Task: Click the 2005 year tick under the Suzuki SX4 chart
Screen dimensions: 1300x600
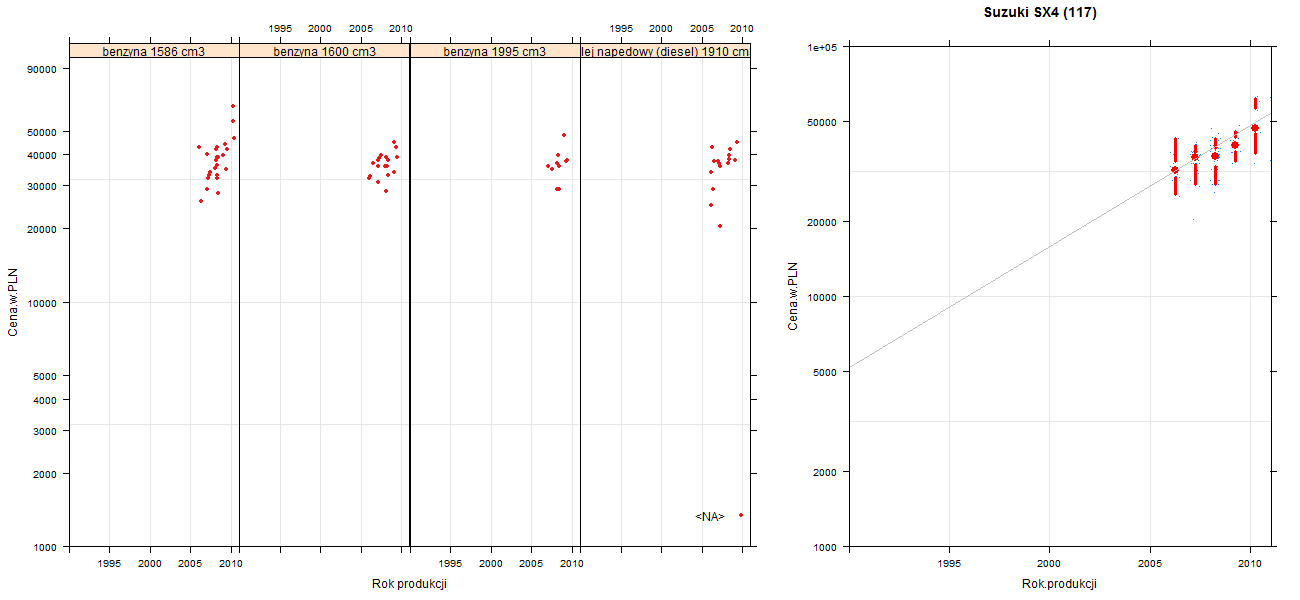Action: point(1150,564)
